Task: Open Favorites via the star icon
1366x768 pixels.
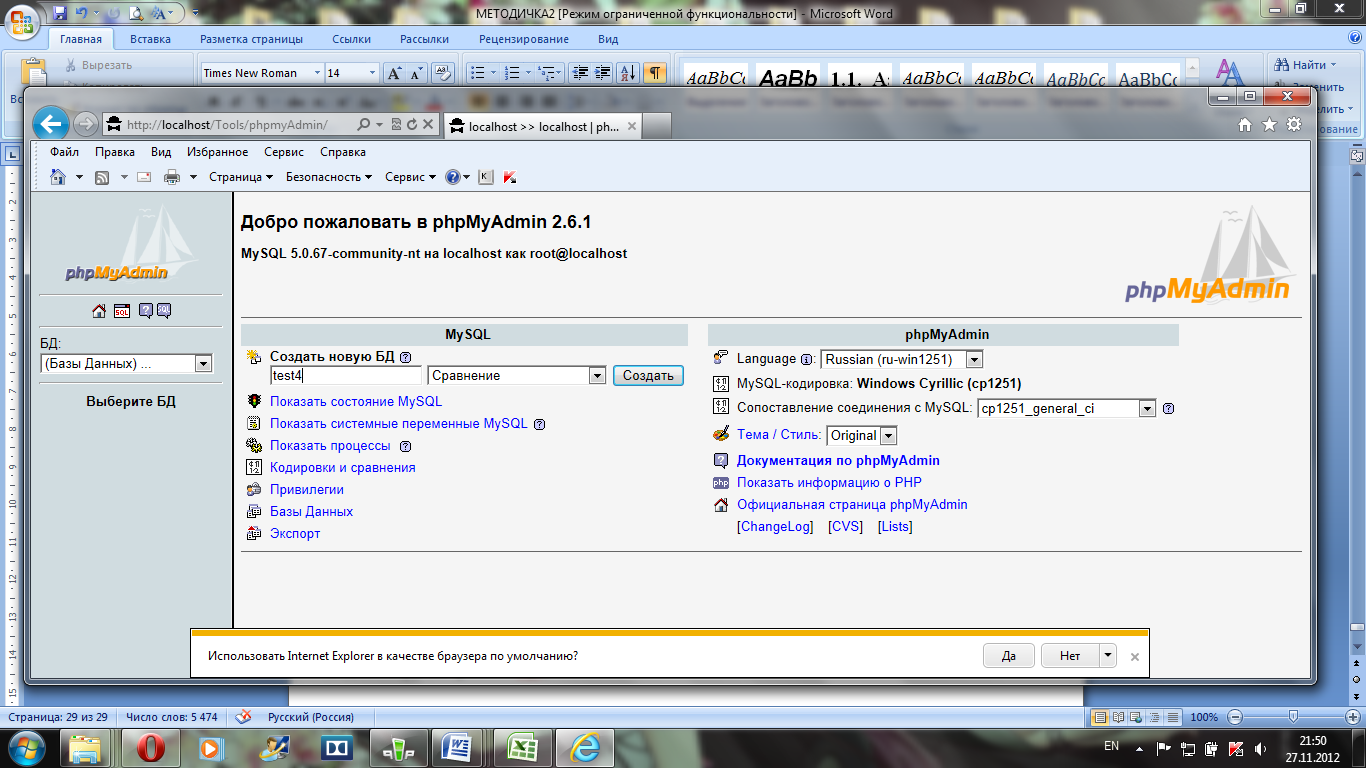Action: [x=1269, y=125]
